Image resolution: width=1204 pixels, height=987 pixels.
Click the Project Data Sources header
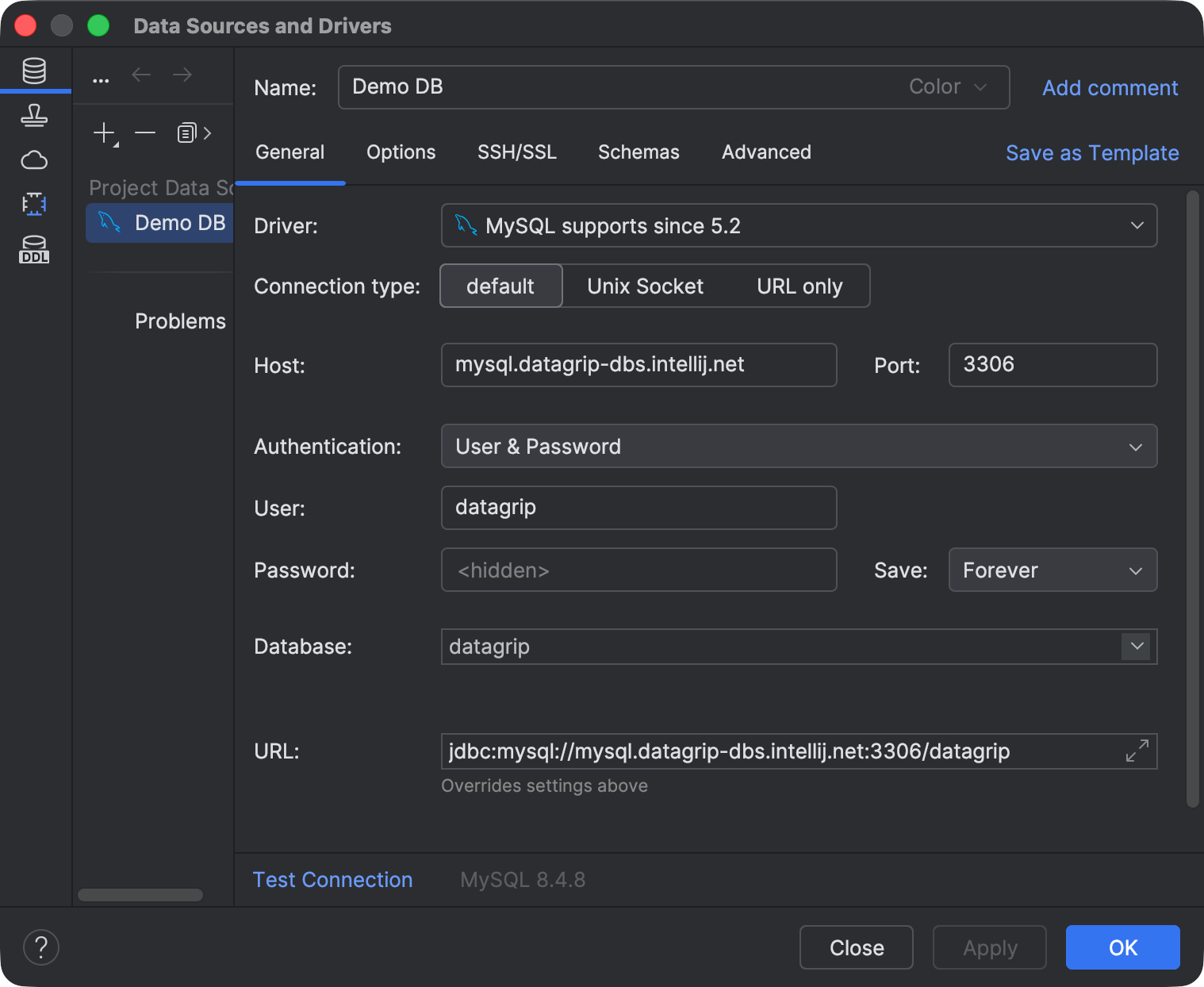coord(161,187)
